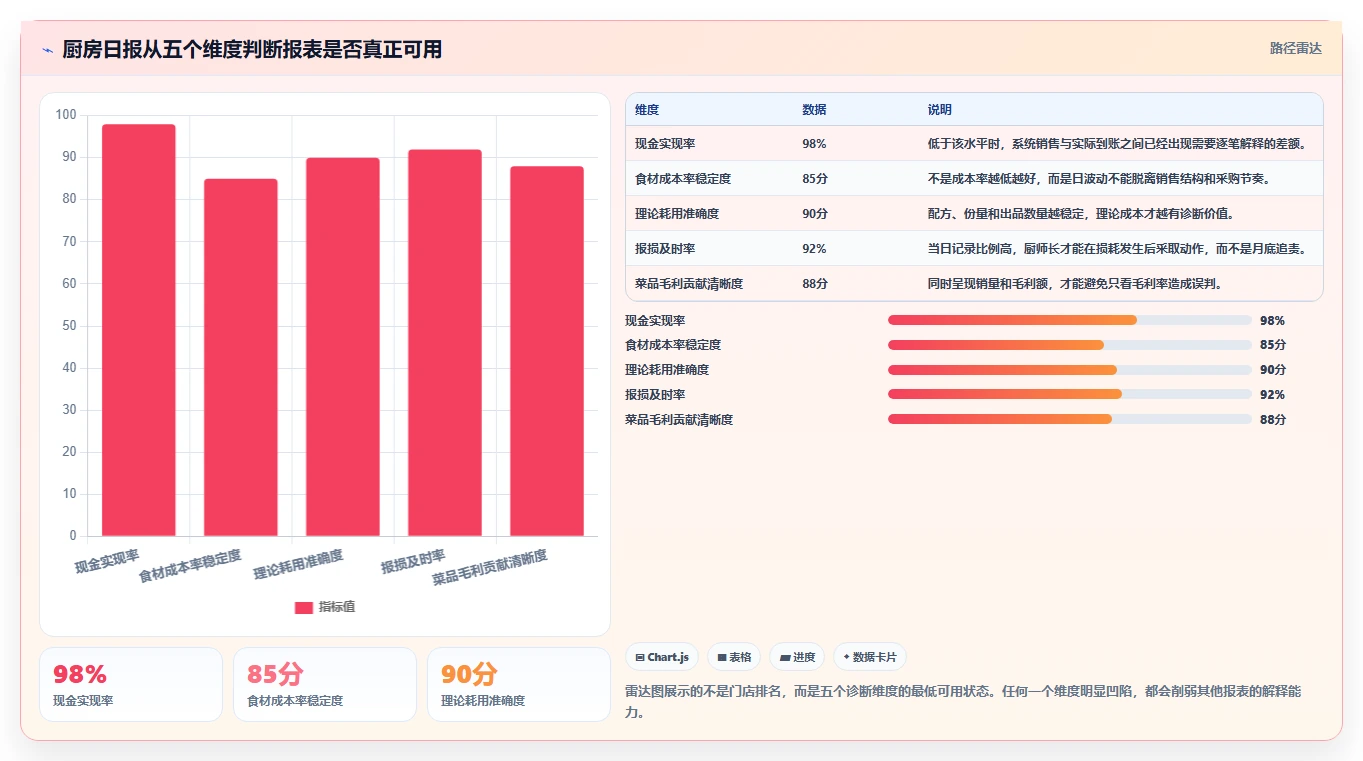Click the 报损及时率 bar in chart
This screenshot has height=761, width=1363.
pyautogui.click(x=445, y=343)
